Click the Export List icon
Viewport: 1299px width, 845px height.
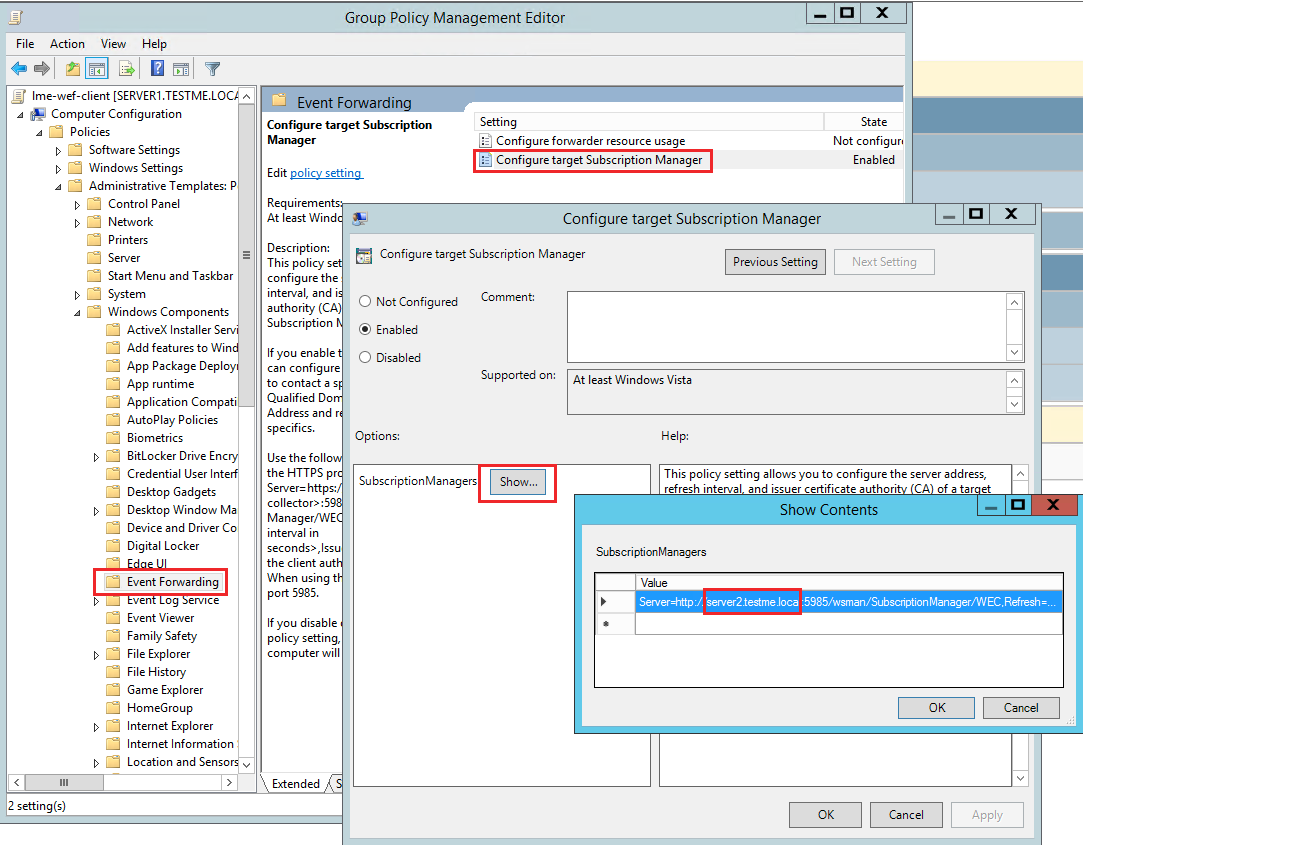click(126, 68)
